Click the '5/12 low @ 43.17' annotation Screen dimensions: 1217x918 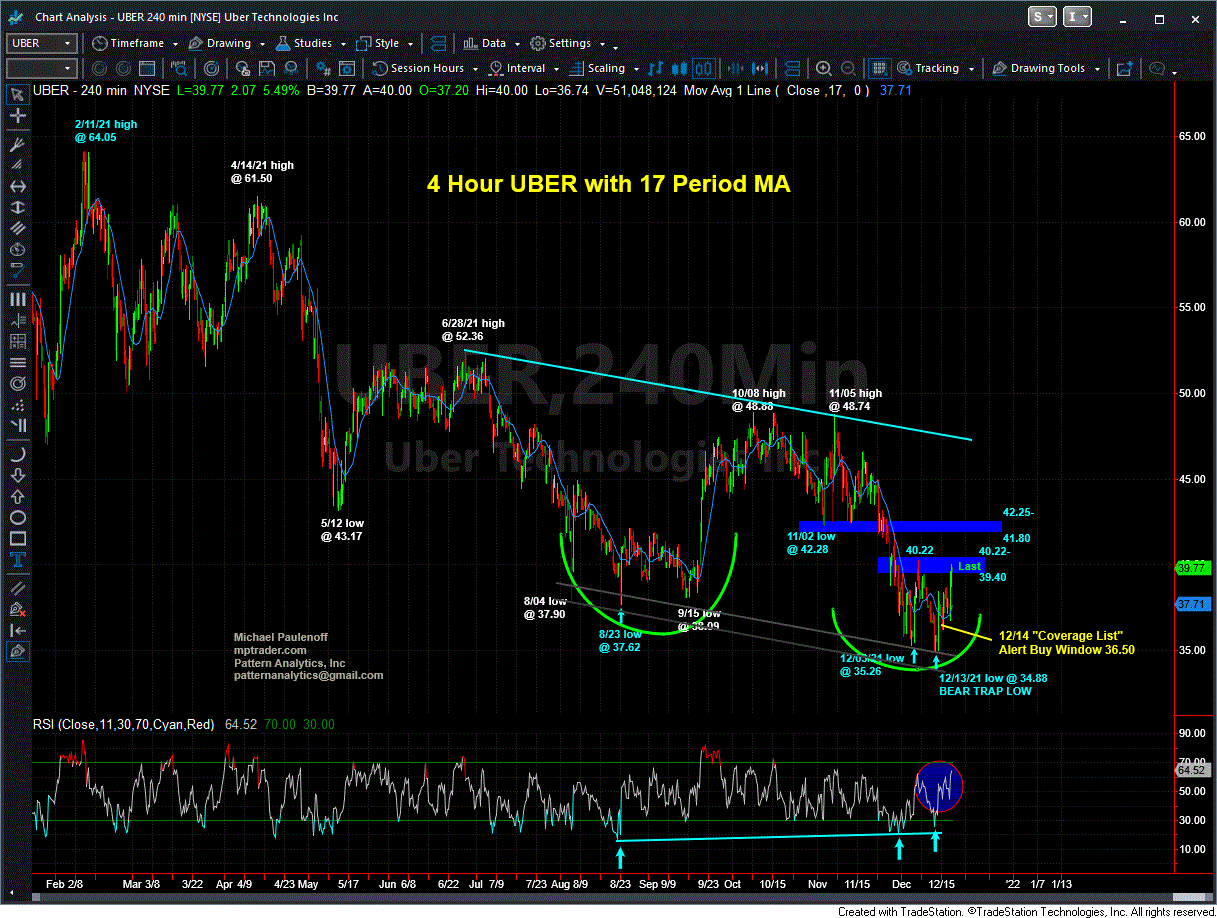(341, 529)
